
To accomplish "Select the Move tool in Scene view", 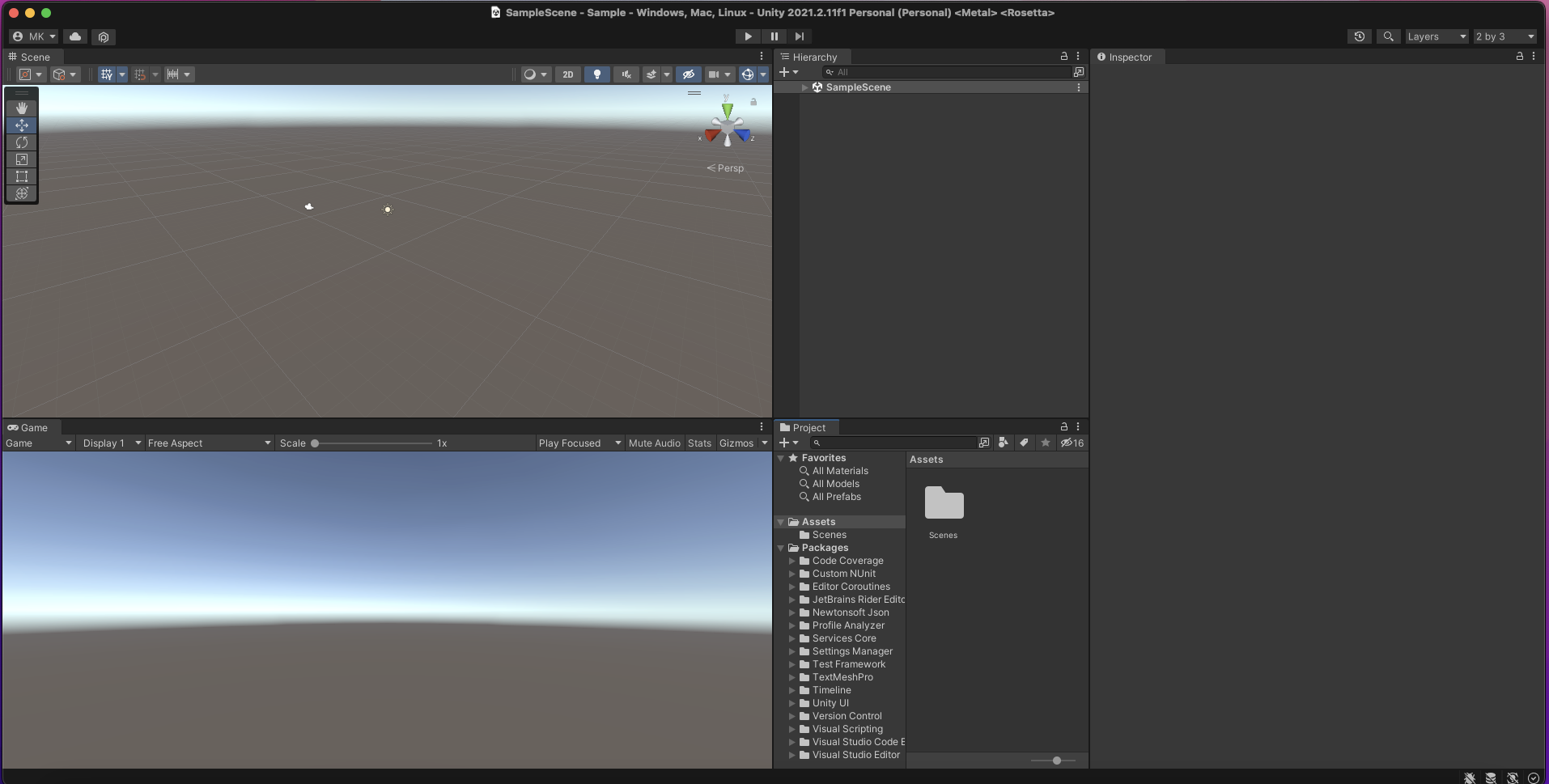I will pos(22,125).
